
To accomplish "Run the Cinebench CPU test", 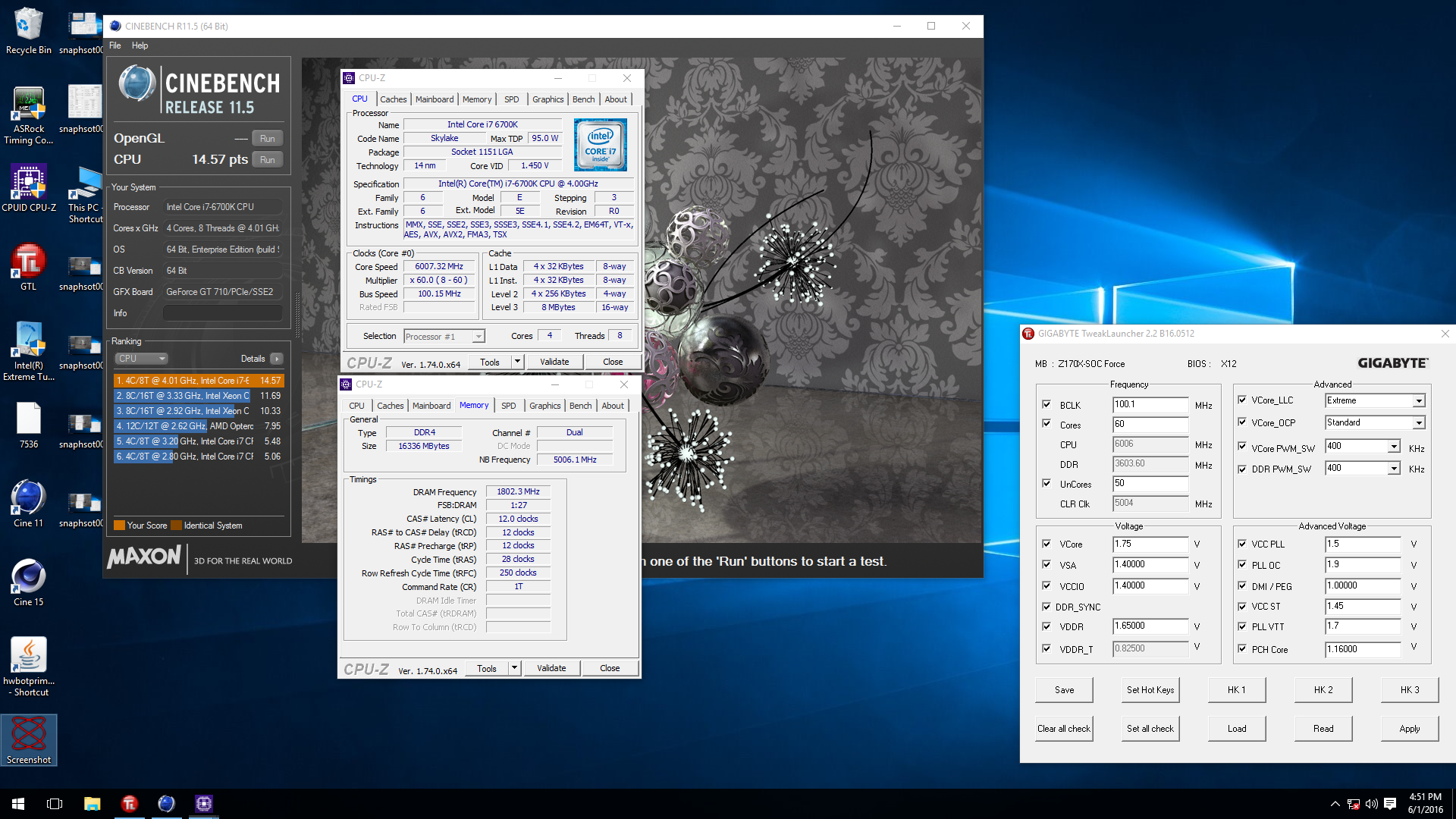I will point(268,159).
